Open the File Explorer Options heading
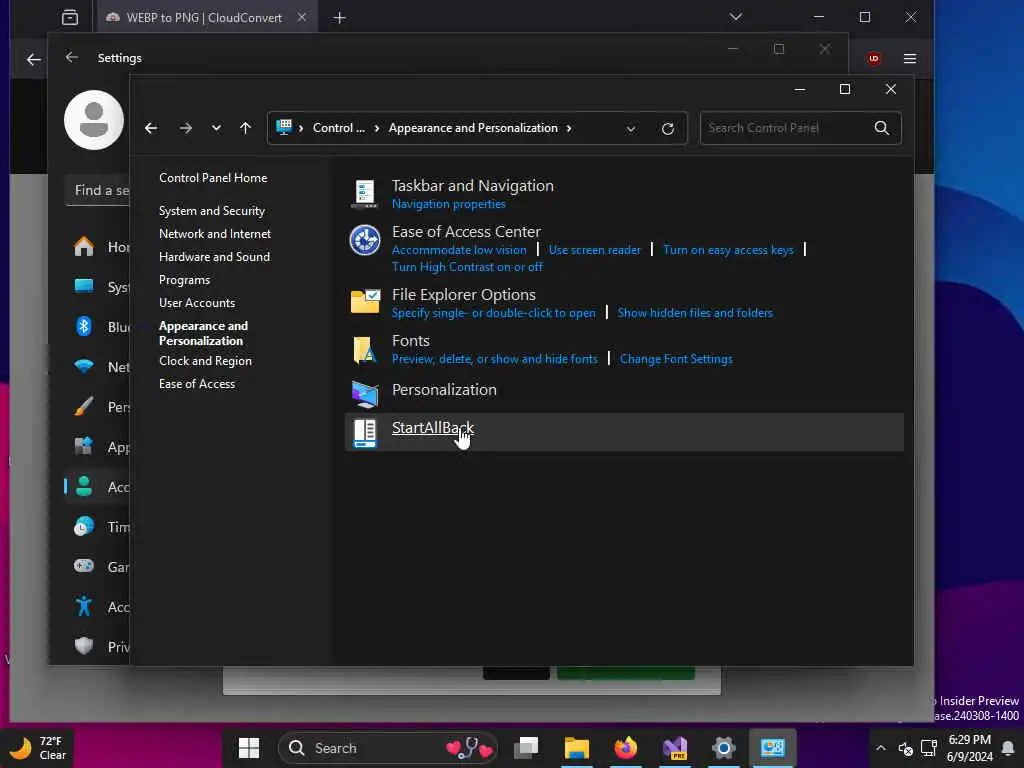This screenshot has width=1024, height=768. pos(463,295)
